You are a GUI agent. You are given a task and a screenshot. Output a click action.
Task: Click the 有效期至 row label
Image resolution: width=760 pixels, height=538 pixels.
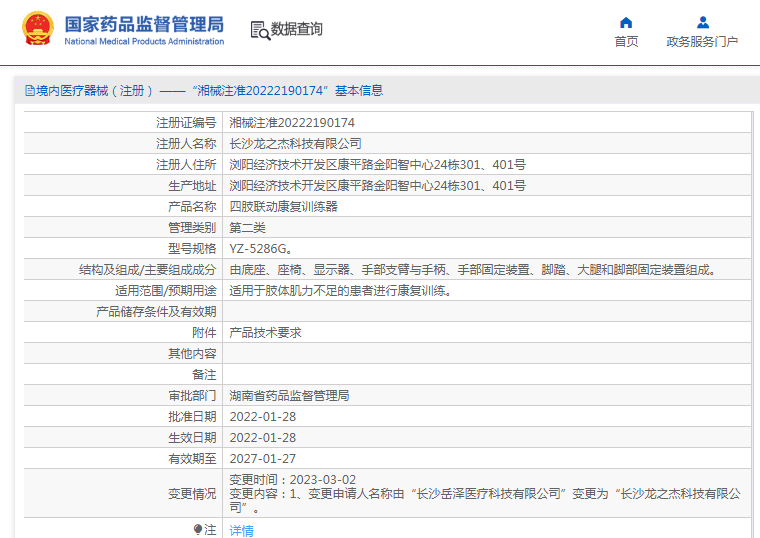click(192, 459)
